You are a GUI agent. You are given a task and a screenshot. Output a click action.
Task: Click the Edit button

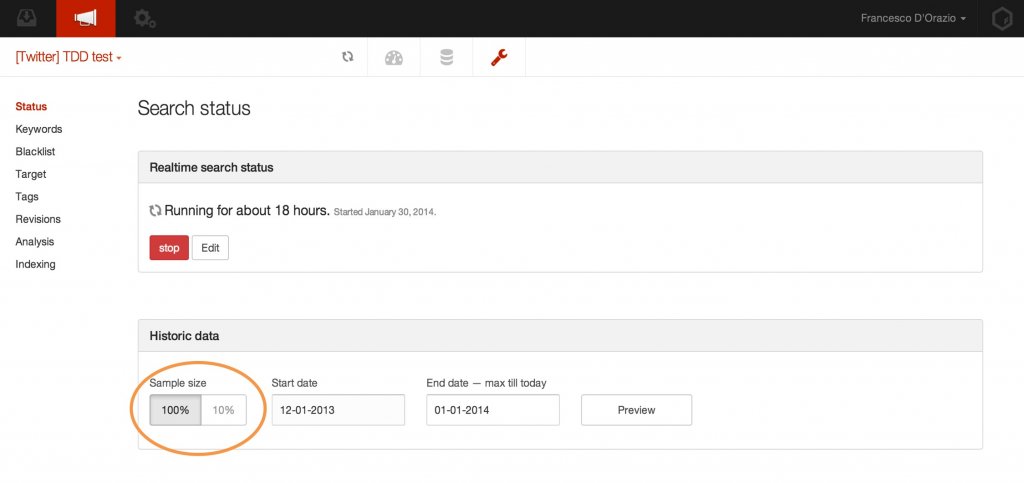(x=210, y=248)
